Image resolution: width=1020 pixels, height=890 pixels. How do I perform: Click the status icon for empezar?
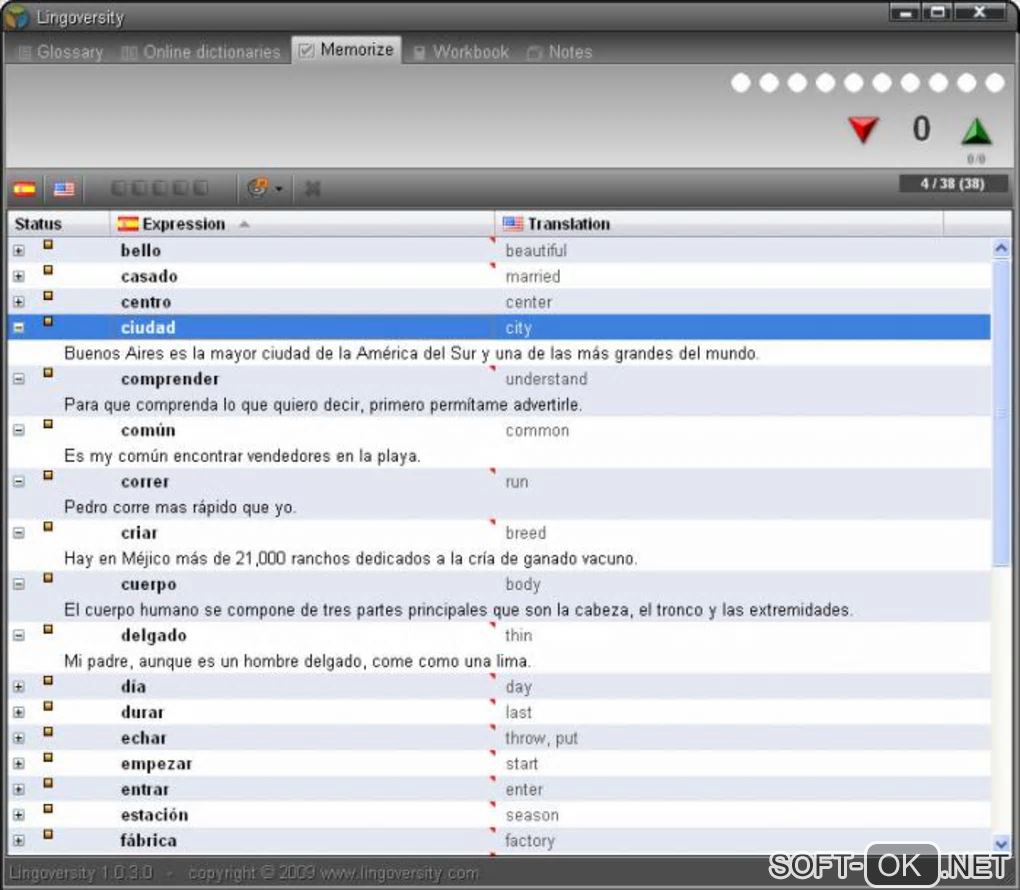48,757
